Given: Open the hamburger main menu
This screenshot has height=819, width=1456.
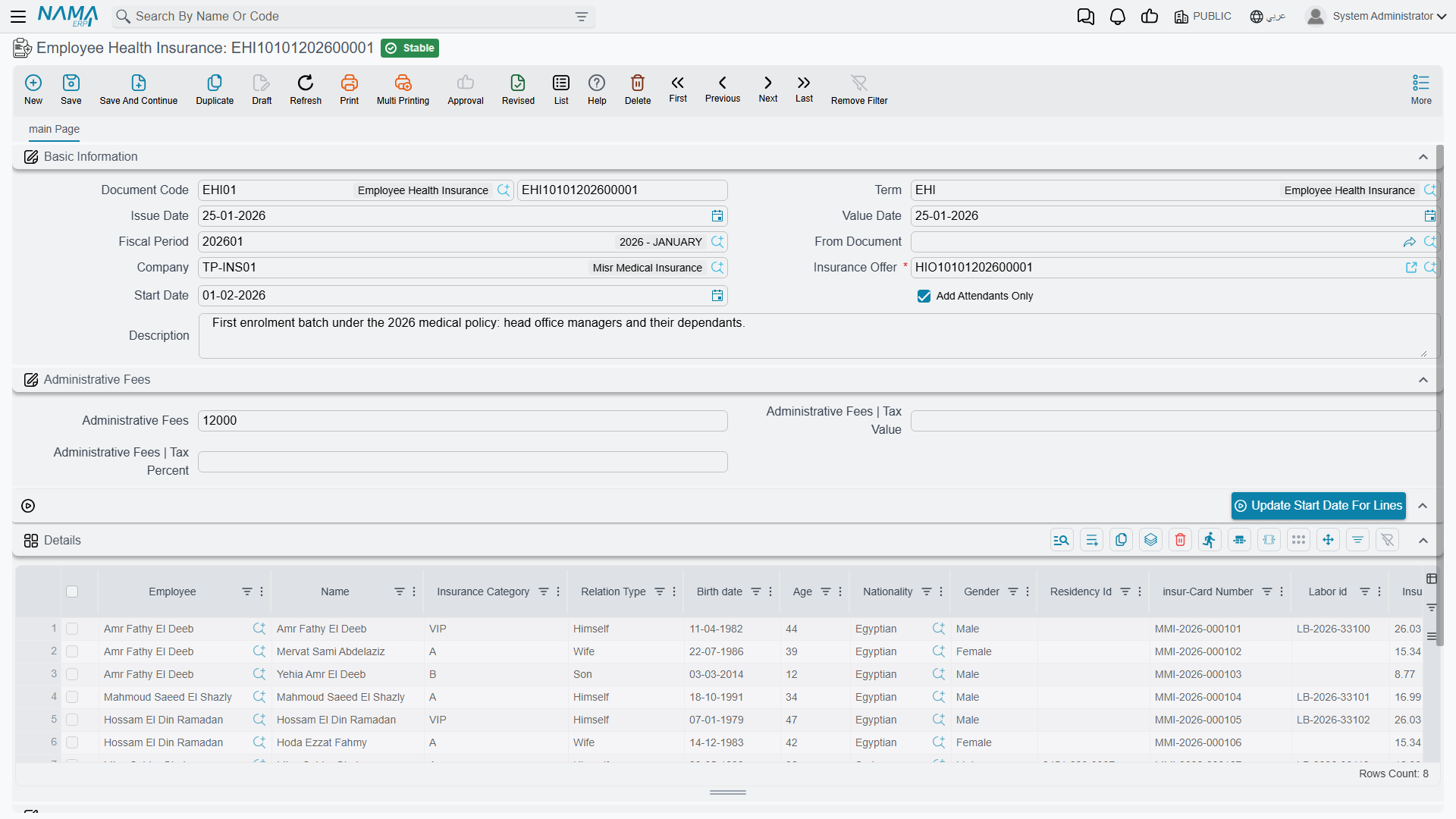Looking at the screenshot, I should 18,16.
